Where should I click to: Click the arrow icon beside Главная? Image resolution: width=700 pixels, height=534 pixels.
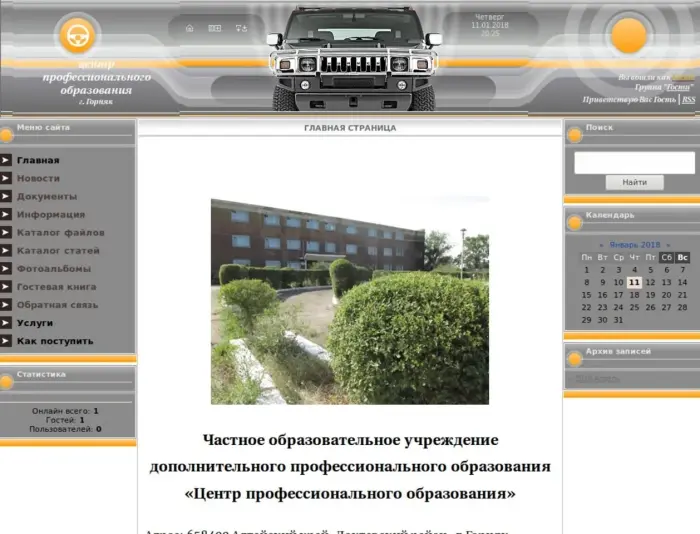click(x=6, y=160)
